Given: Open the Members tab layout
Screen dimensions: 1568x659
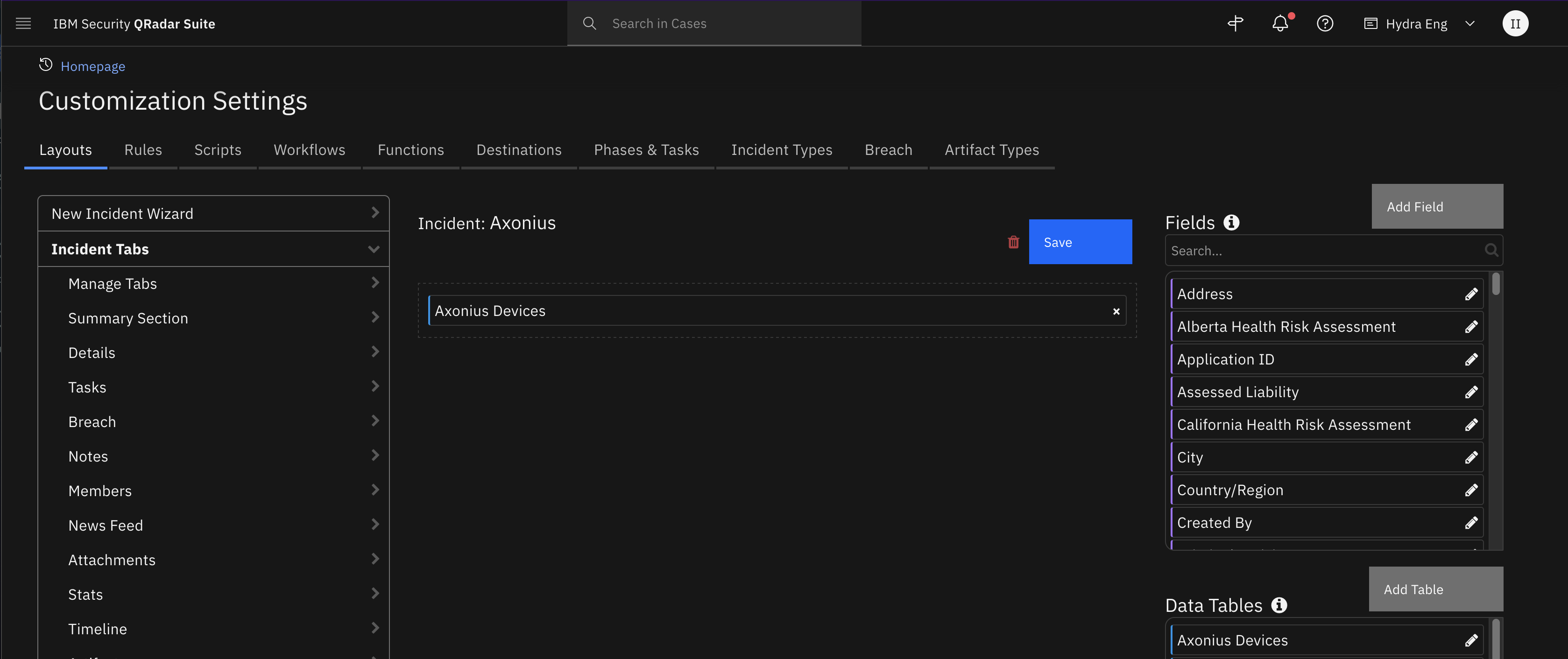Looking at the screenshot, I should tap(214, 491).
